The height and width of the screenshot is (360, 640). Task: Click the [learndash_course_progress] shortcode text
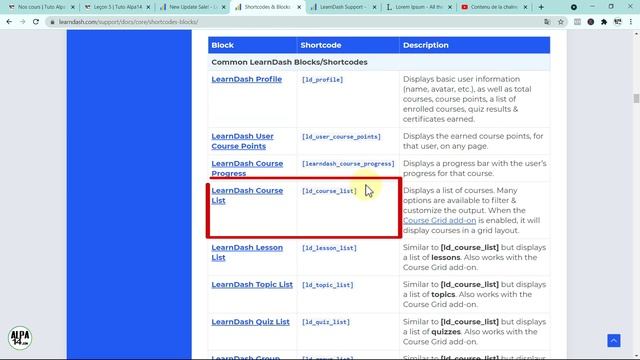[348, 164]
